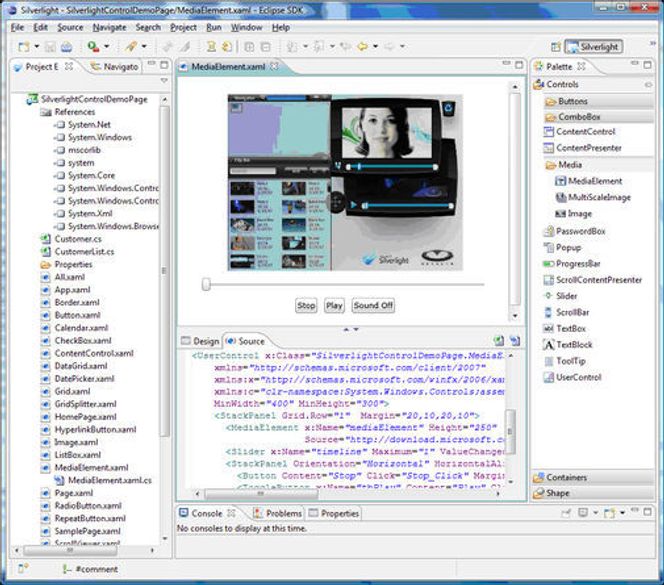This screenshot has width=664, height=585.
Task: Expand the Buttons palette folder
Action: (x=599, y=101)
